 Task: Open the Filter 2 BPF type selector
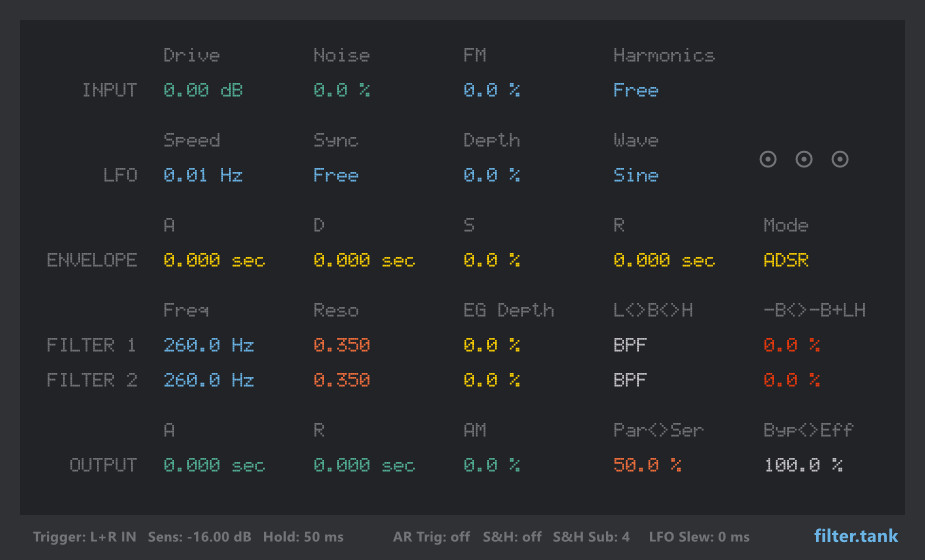(x=629, y=380)
